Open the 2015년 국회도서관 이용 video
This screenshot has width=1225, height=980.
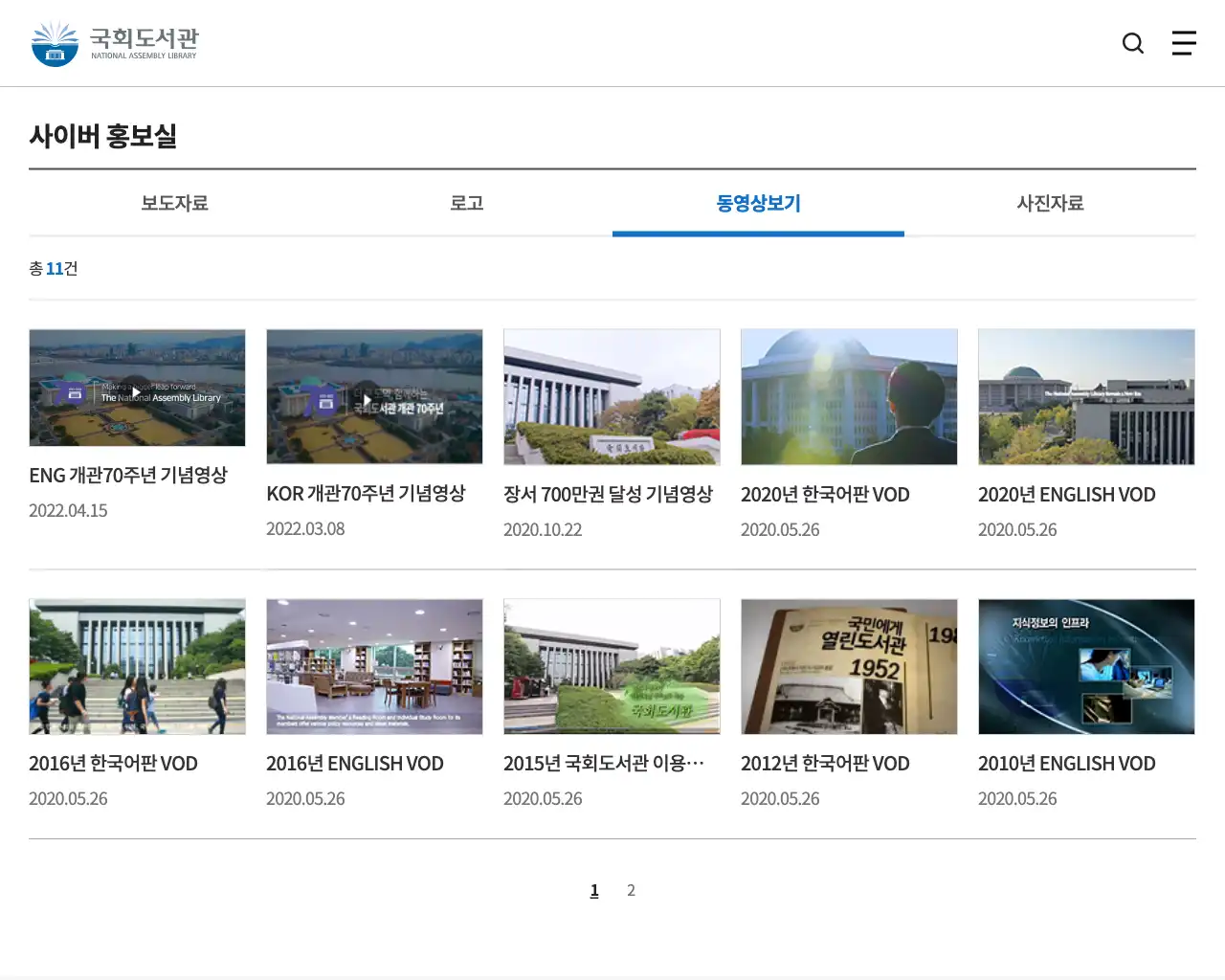tap(612, 666)
